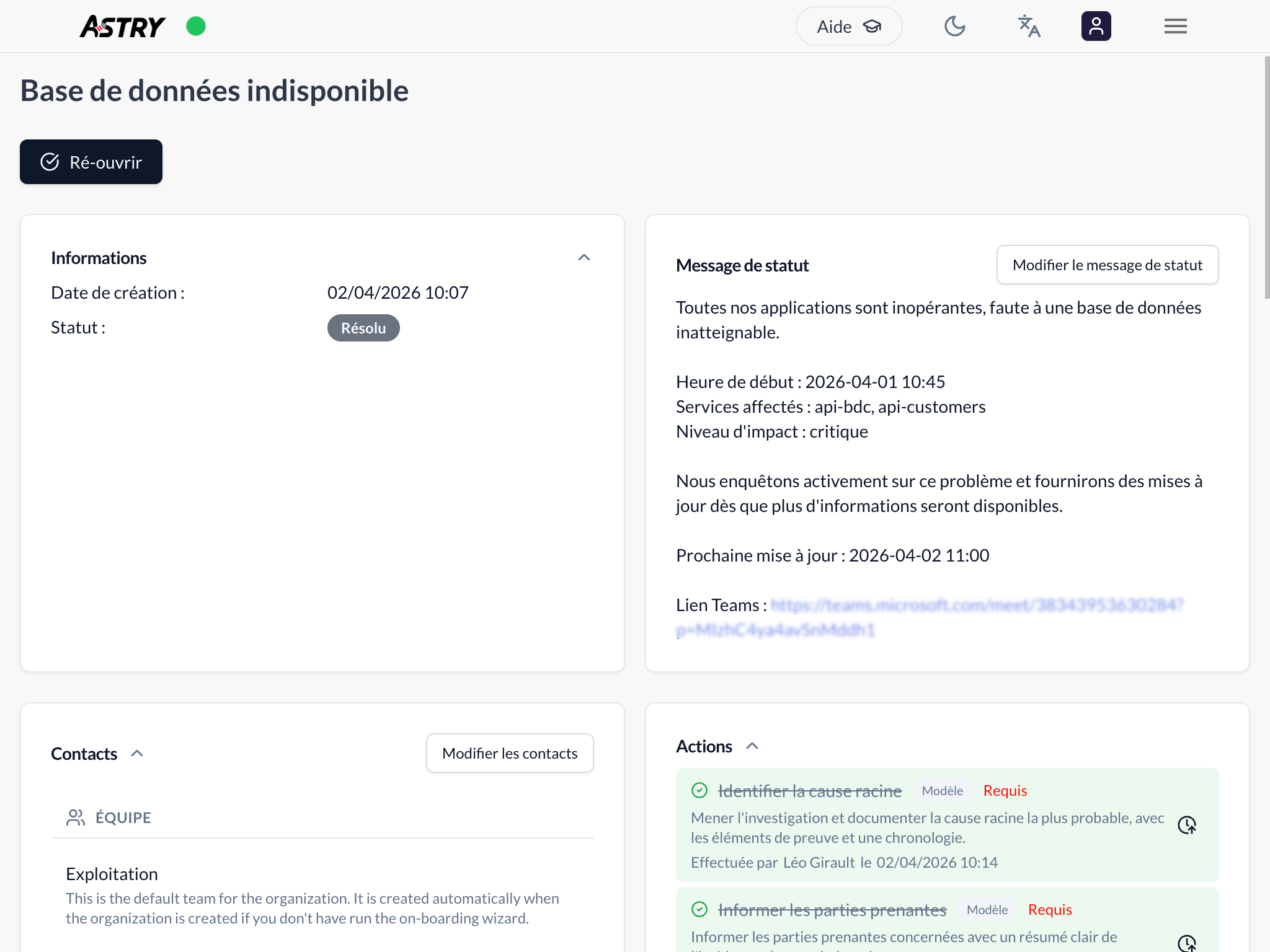Click the Ré-ouvrir button
1270x952 pixels.
(x=91, y=162)
